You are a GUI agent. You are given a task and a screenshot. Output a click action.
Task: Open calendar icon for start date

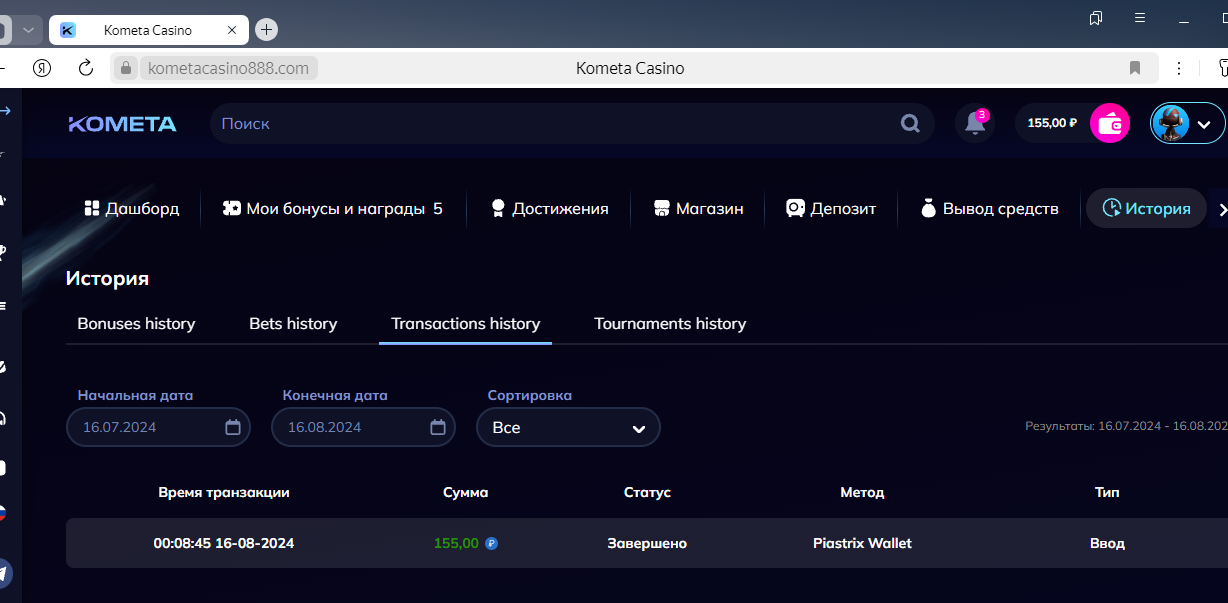pyautogui.click(x=233, y=427)
